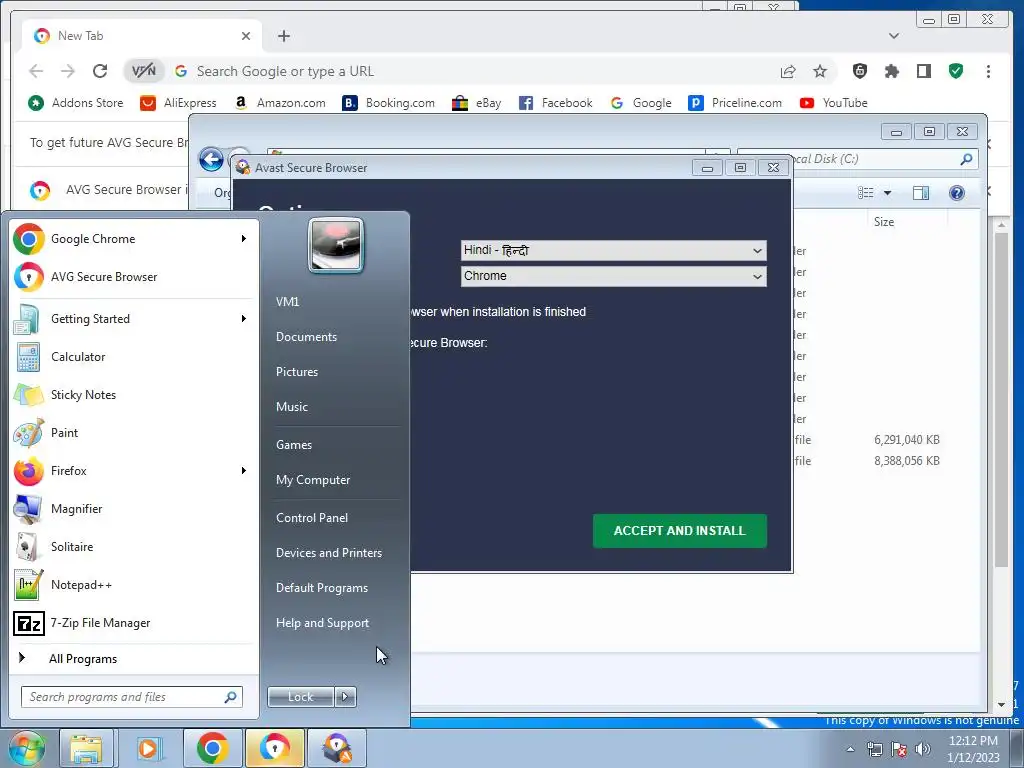Open Sticky Notes from Start menu
The image size is (1024, 768).
click(134, 394)
